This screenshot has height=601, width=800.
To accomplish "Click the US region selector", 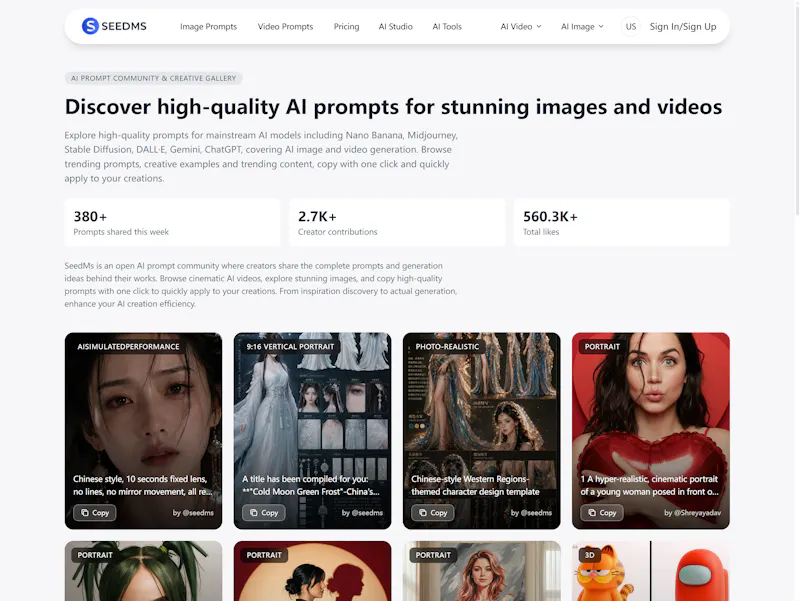I will (631, 27).
